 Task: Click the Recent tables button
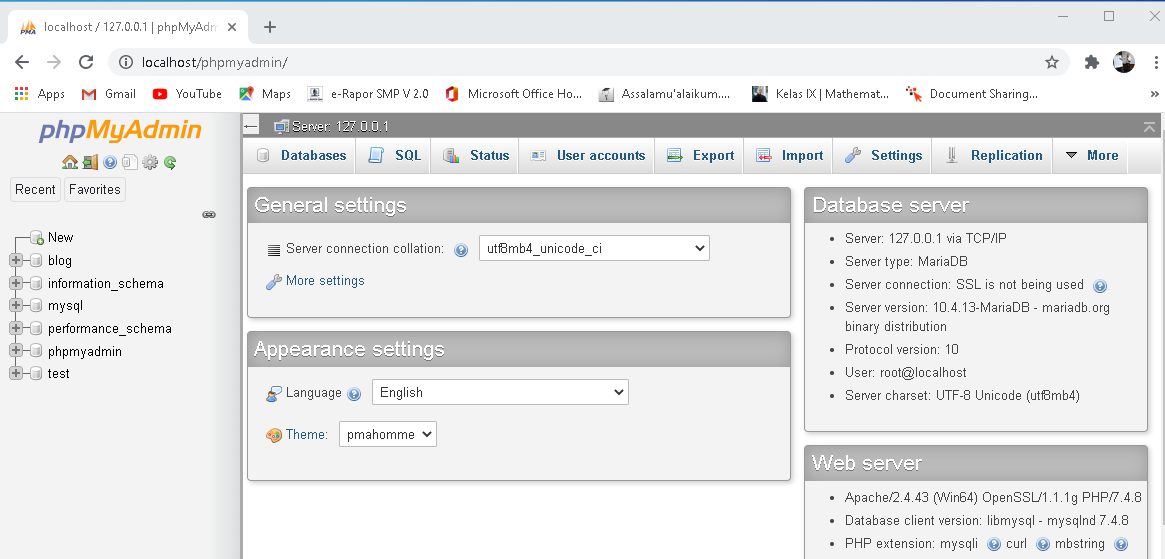35,189
